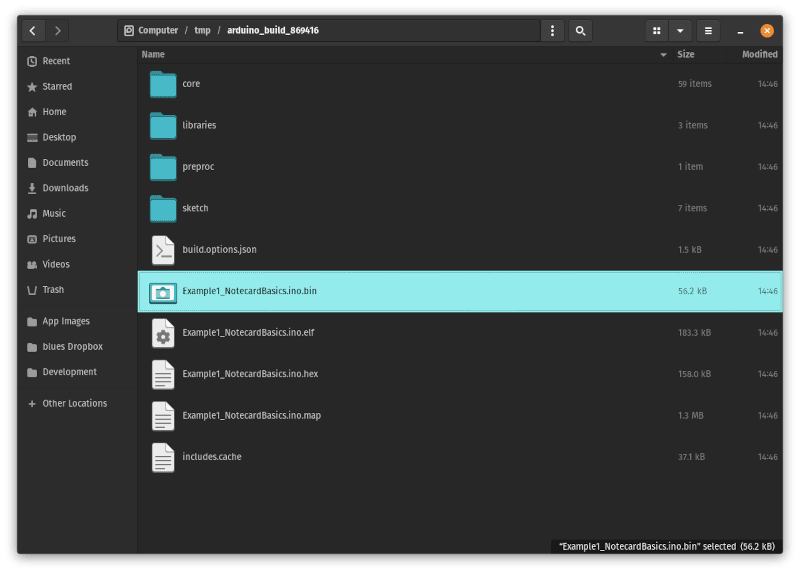Image resolution: width=800 pixels, height=573 pixels.
Task: Click the selection status bar message
Action: click(667, 546)
